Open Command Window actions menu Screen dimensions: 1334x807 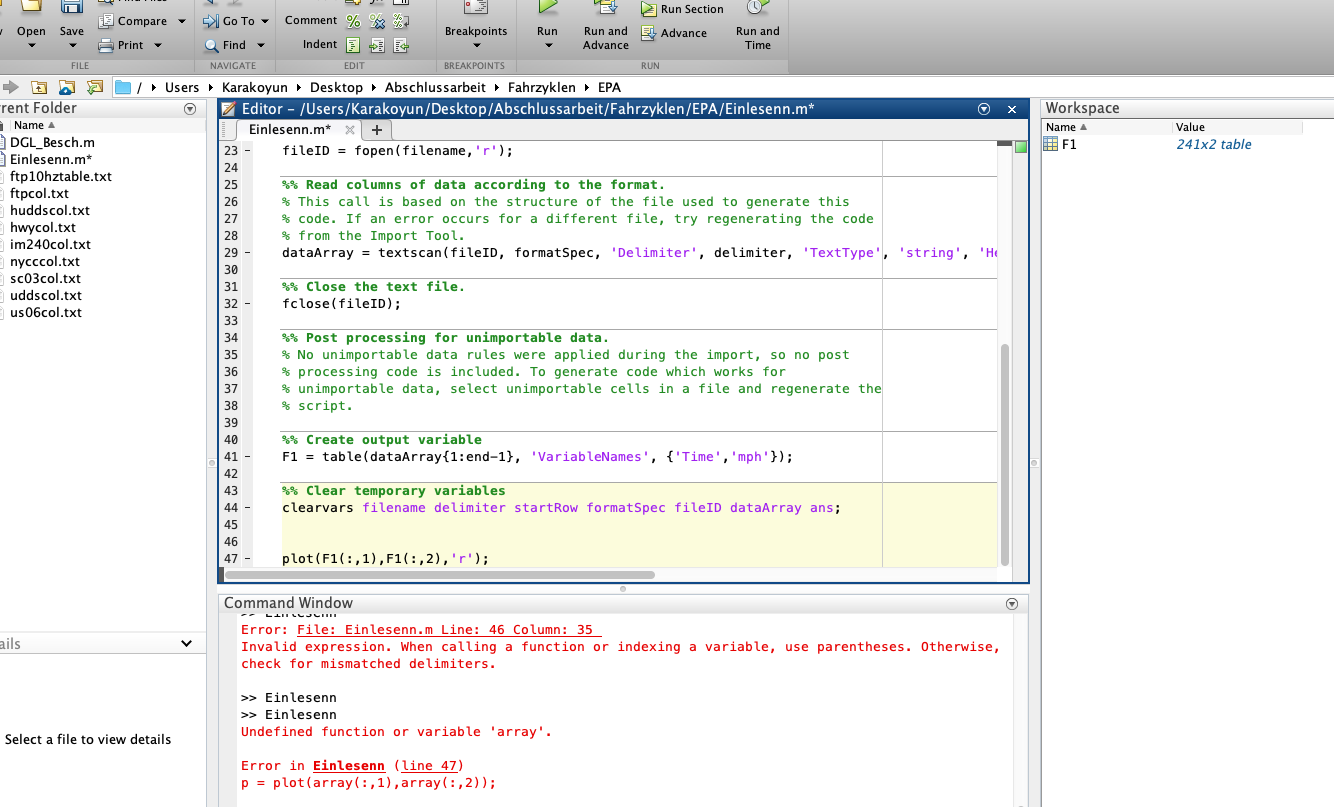tap(1011, 604)
